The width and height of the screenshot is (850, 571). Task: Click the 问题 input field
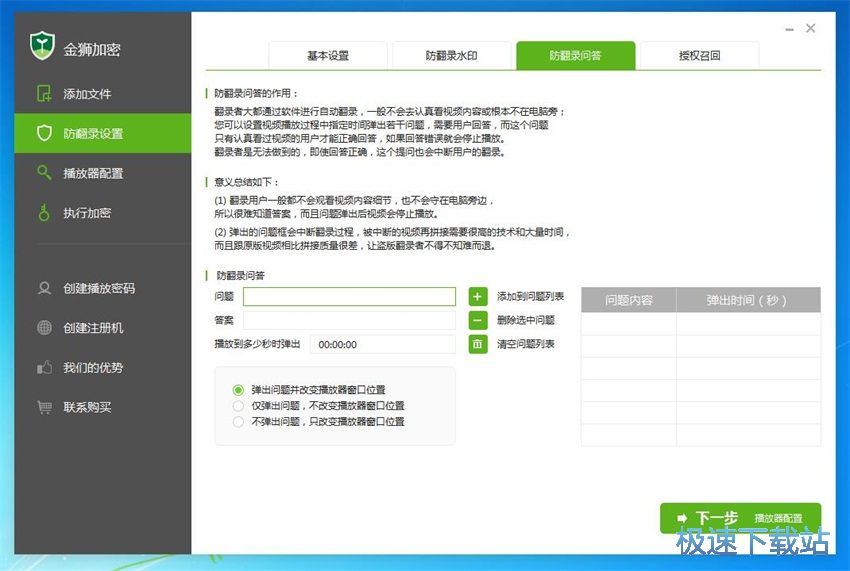(349, 297)
